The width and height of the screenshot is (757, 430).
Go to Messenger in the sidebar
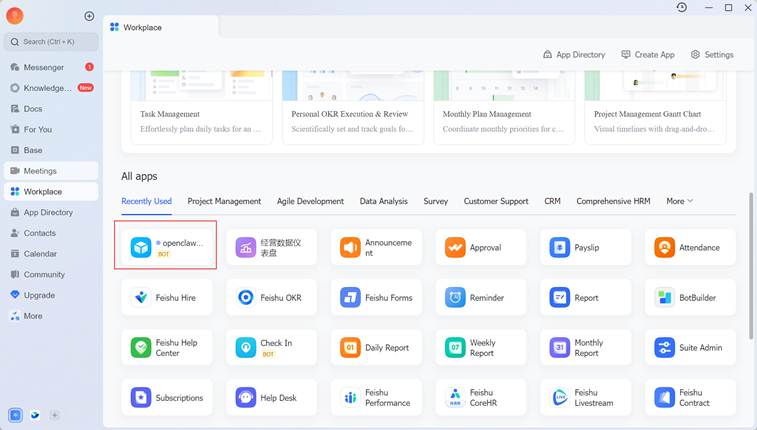[51, 67]
